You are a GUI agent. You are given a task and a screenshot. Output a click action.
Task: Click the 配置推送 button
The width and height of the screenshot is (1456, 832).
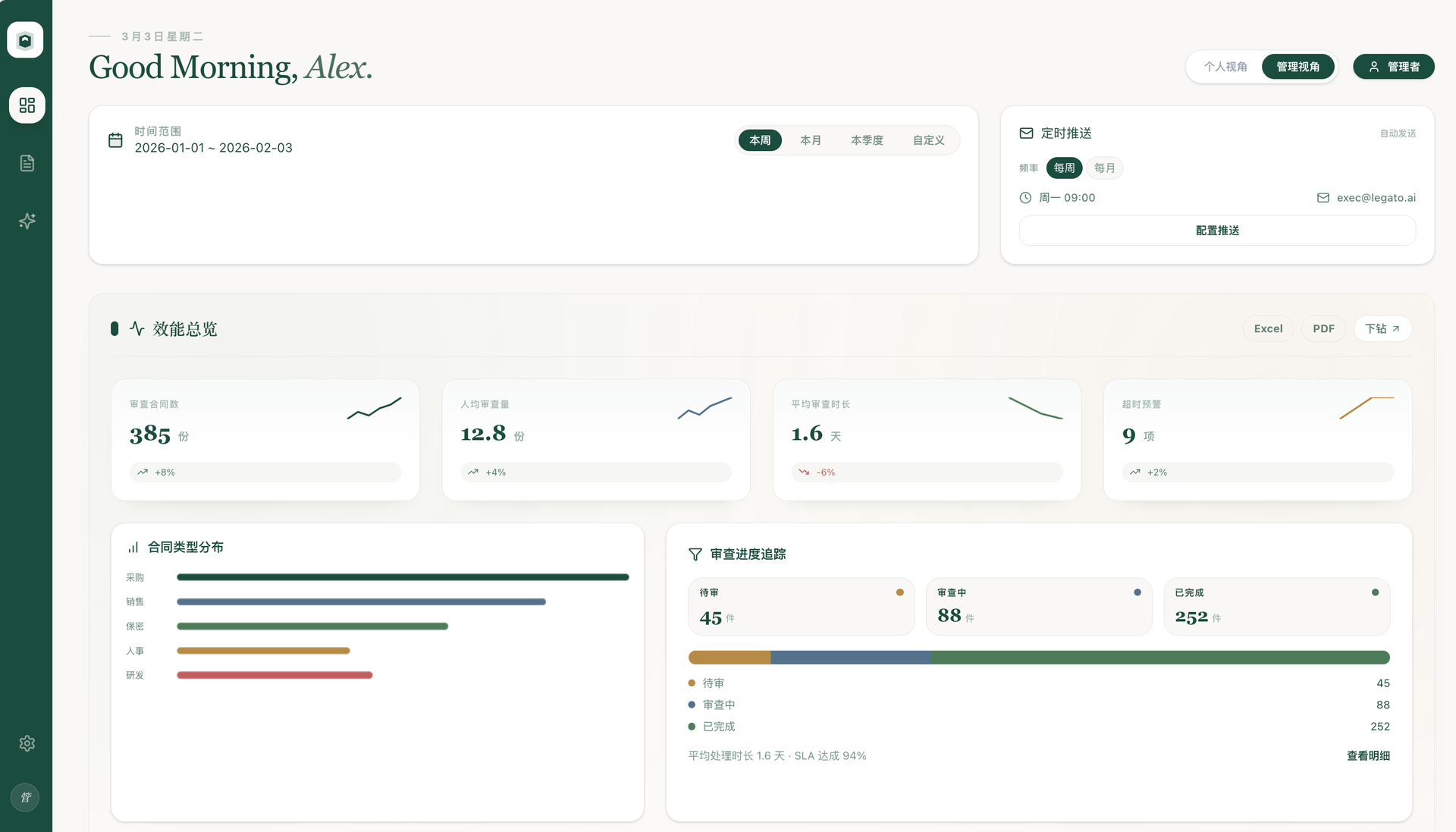[1217, 231]
